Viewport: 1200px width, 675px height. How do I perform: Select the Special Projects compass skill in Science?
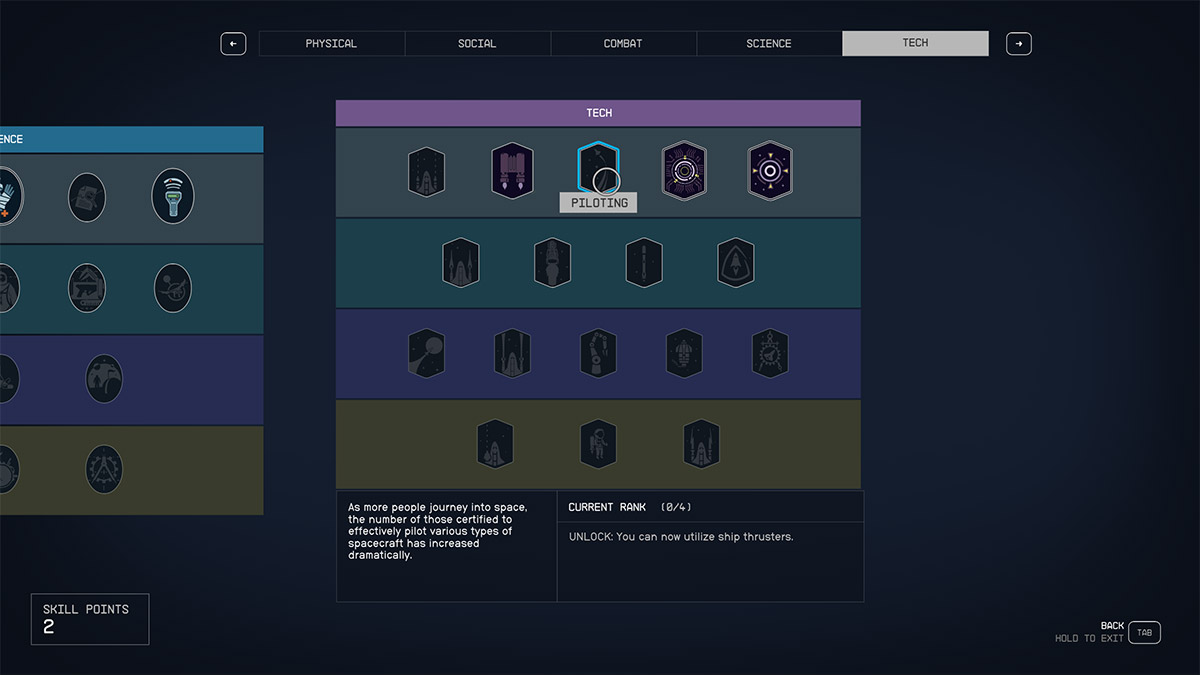point(104,469)
